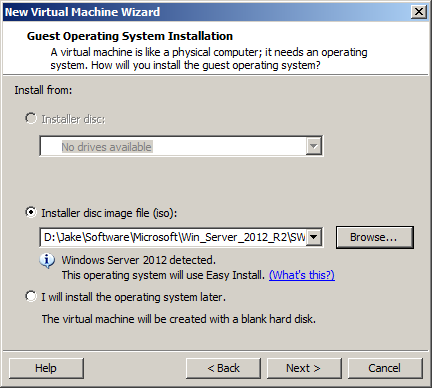Choose 'I will install the operating system later'
This screenshot has height=388, width=432.
[31, 296]
